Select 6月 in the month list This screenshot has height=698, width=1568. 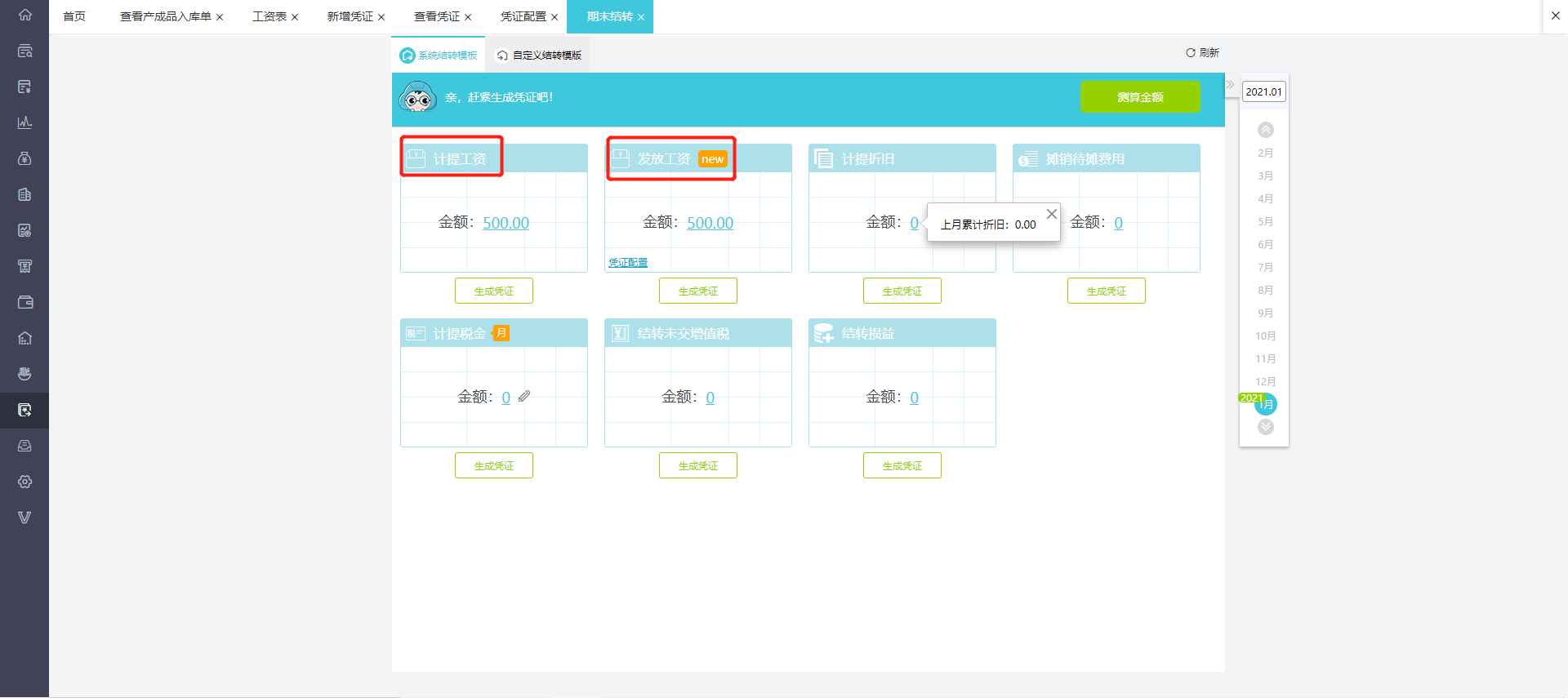tap(1266, 244)
